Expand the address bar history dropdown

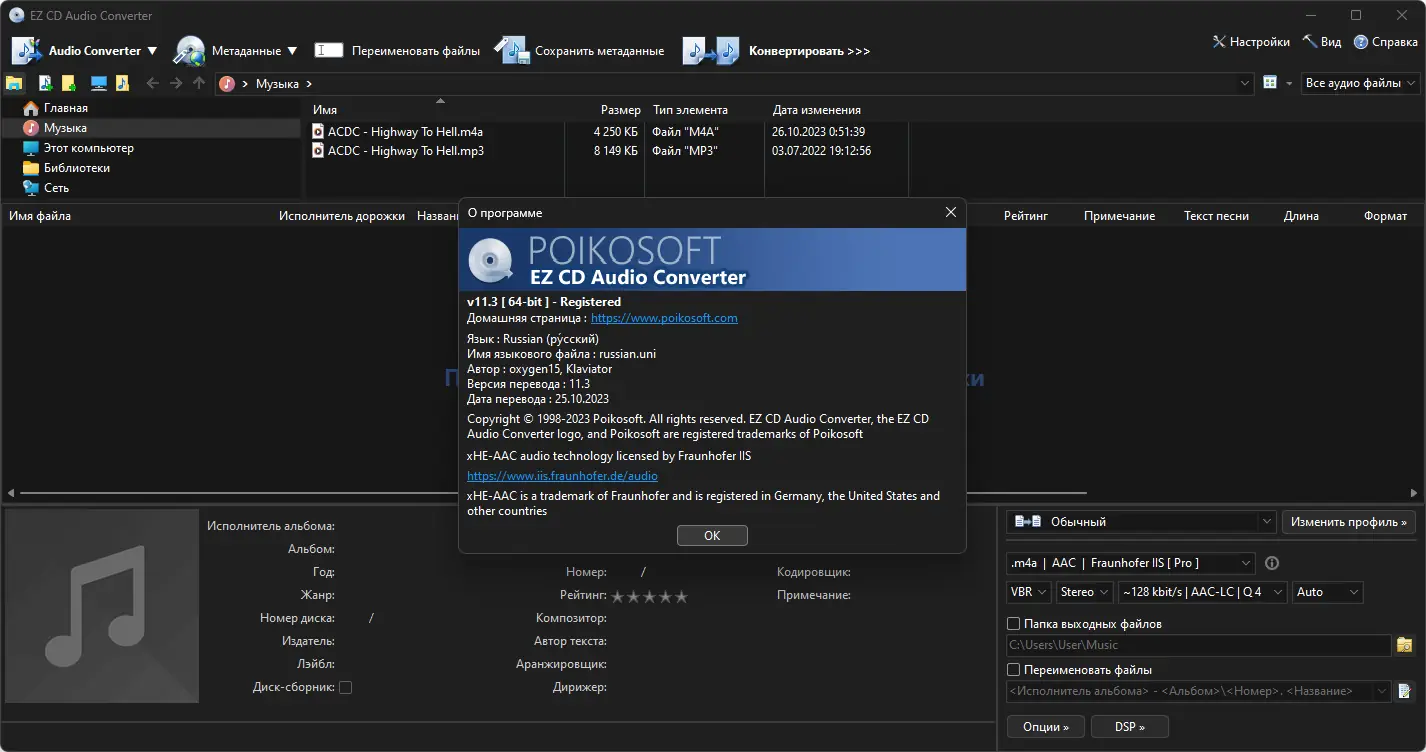coord(1245,84)
